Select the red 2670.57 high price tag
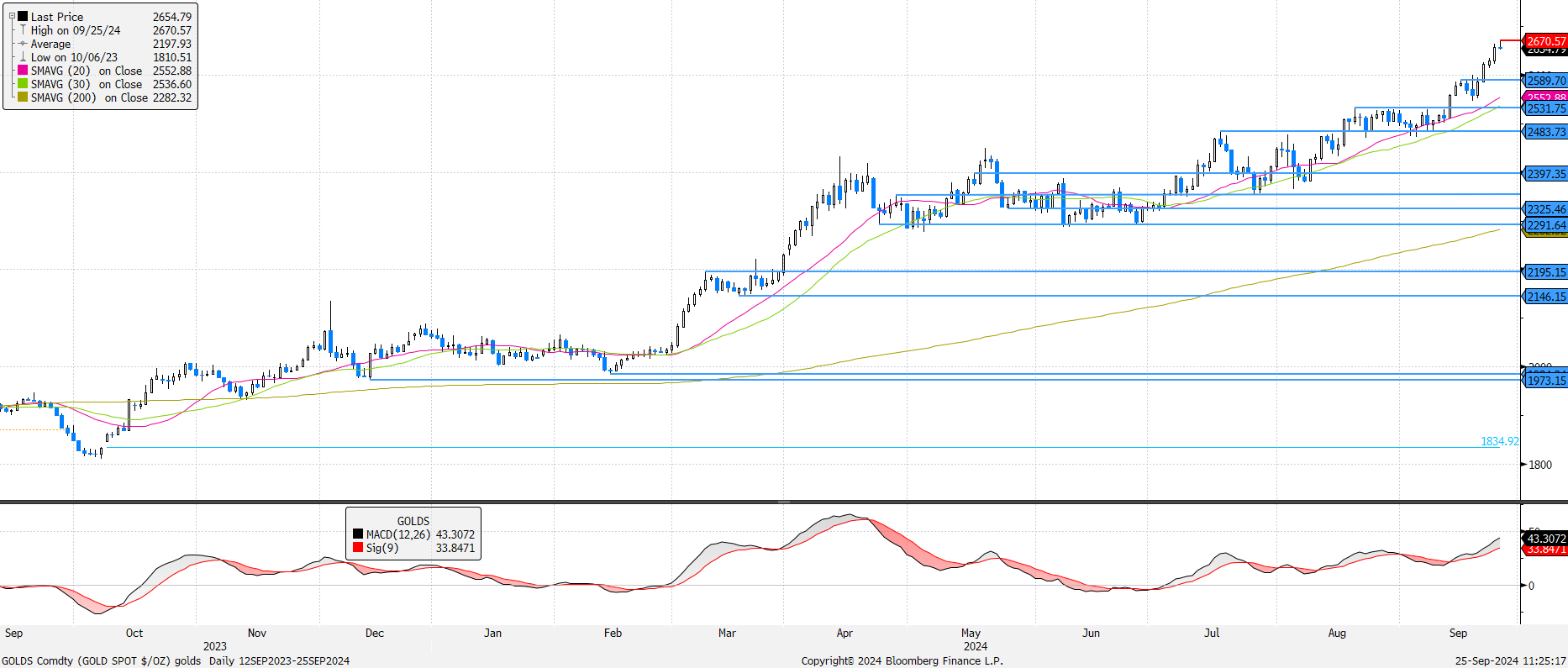This screenshot has width=1568, height=668. click(x=1545, y=40)
